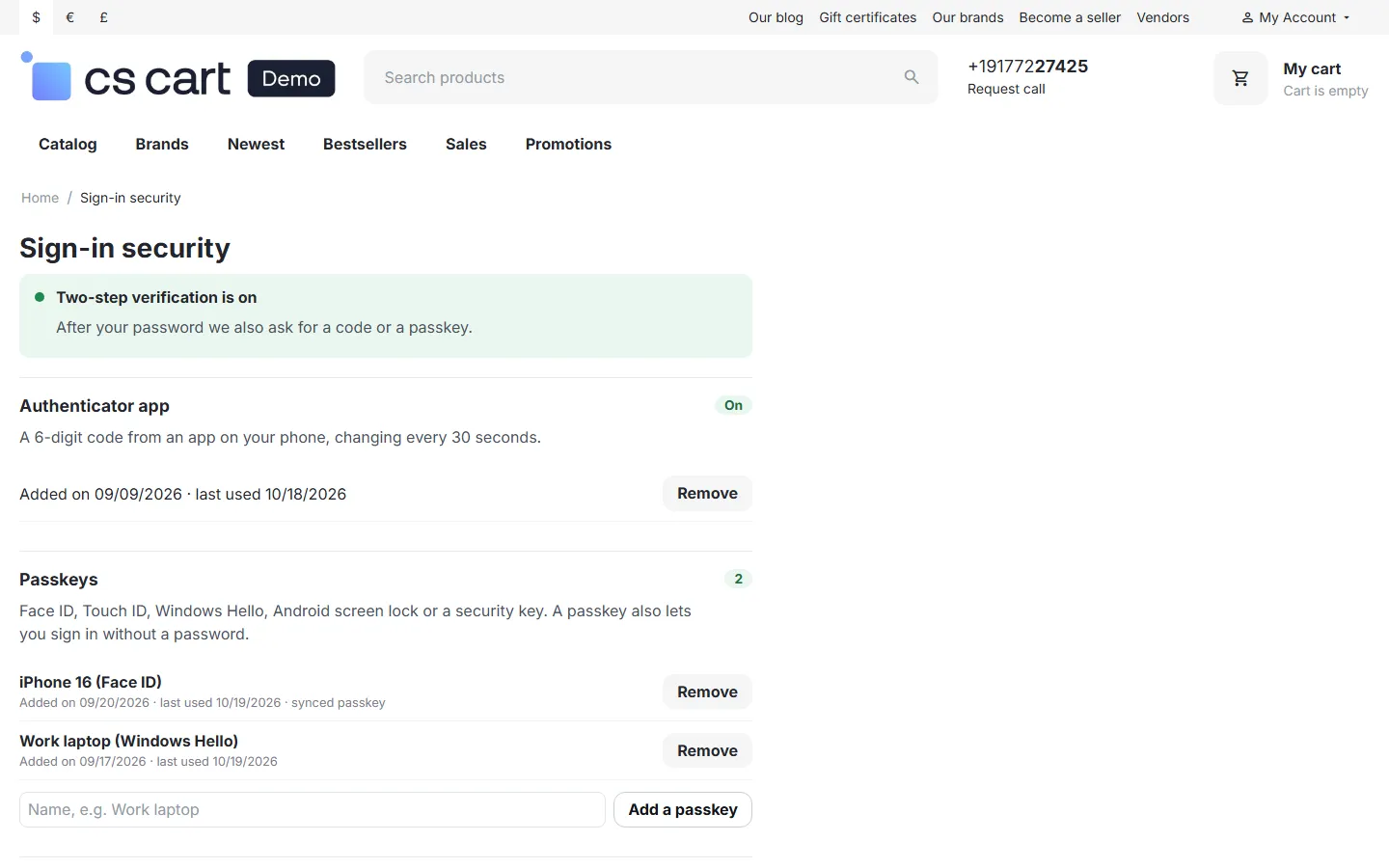The height and width of the screenshot is (868, 1389).
Task: Click 'Cart is empty' text
Action: 1325,91
